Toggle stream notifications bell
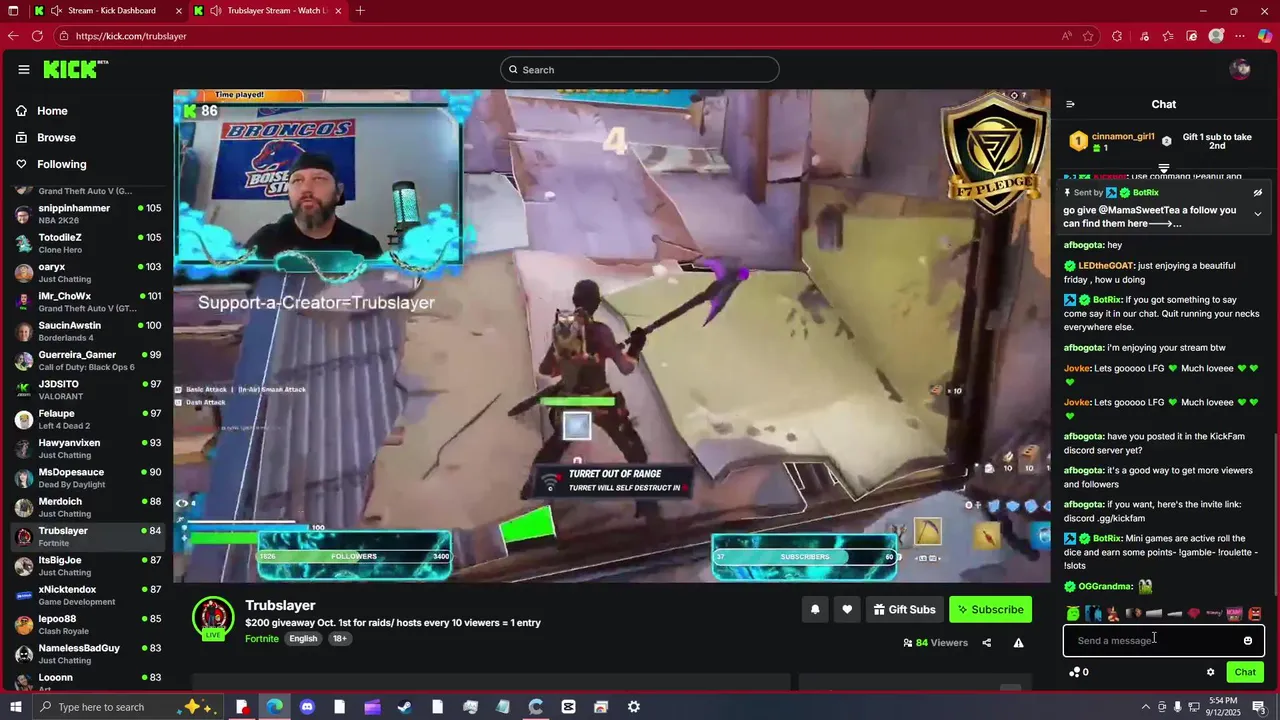Image resolution: width=1280 pixels, height=720 pixels. [x=815, y=609]
